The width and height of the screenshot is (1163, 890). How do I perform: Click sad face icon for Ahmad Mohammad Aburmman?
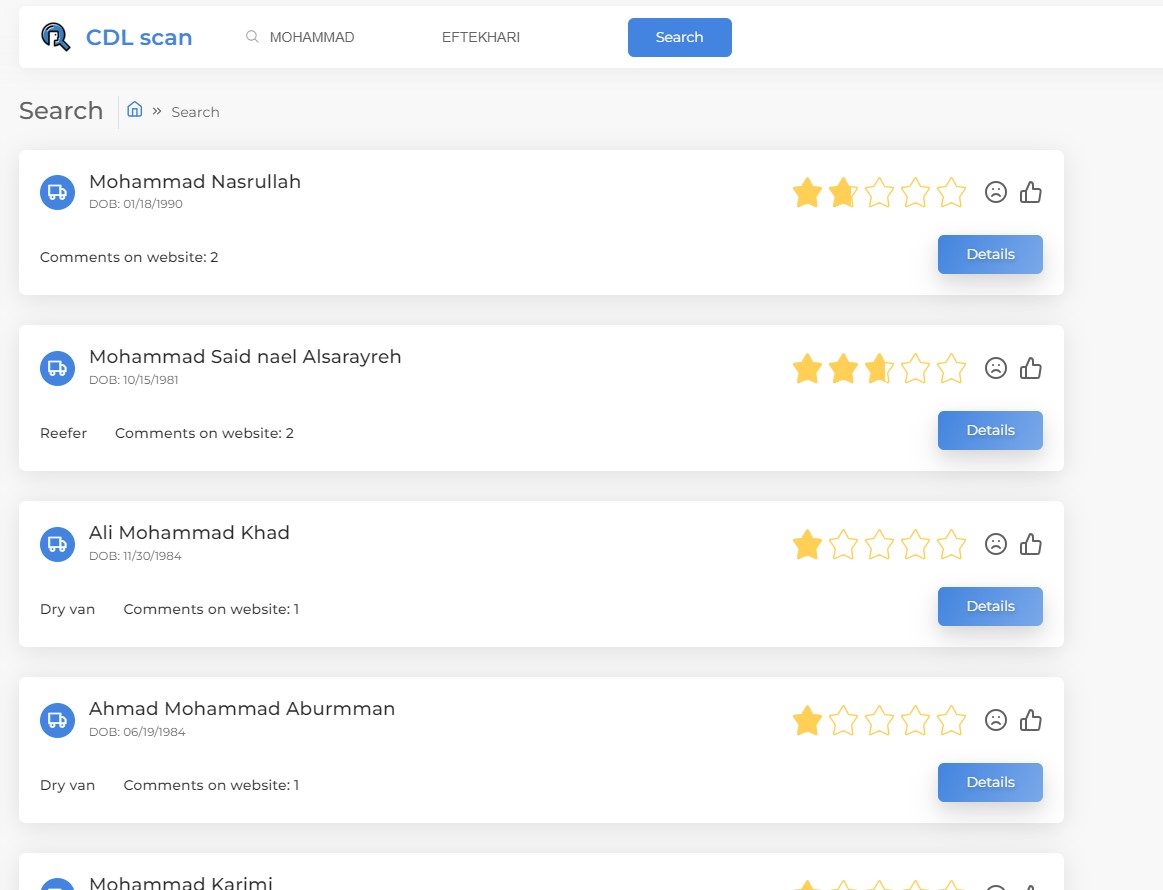[996, 720]
